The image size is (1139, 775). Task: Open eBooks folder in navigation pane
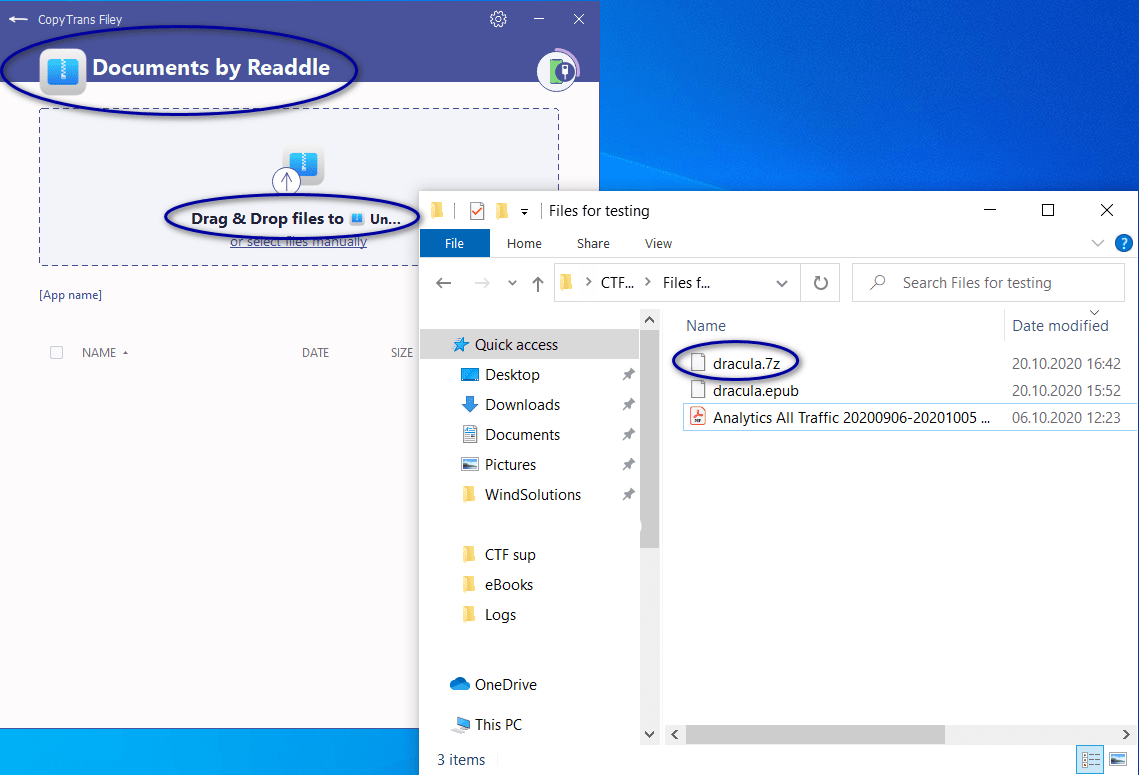point(508,585)
